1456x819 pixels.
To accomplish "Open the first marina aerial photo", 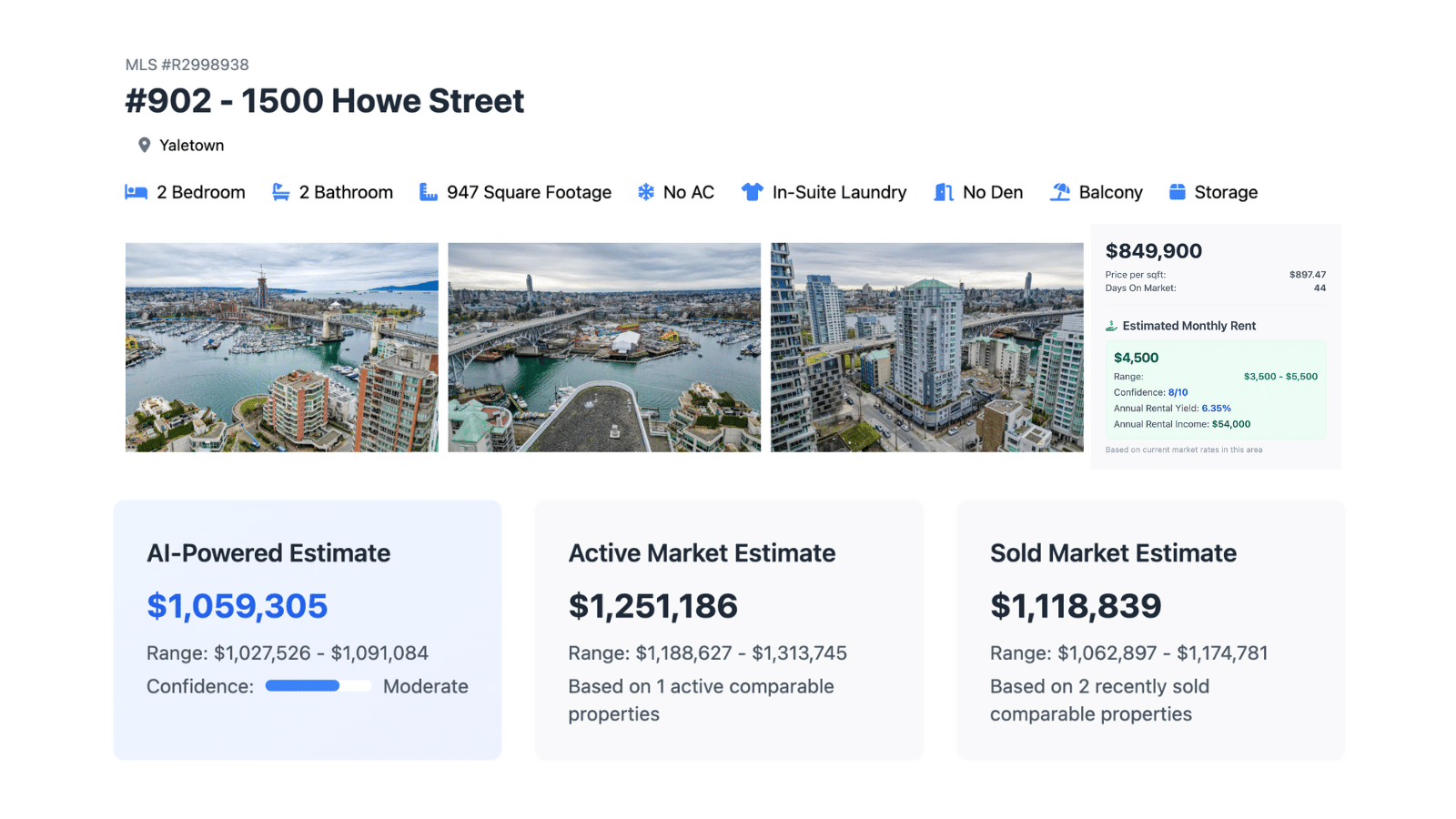I will [x=281, y=347].
